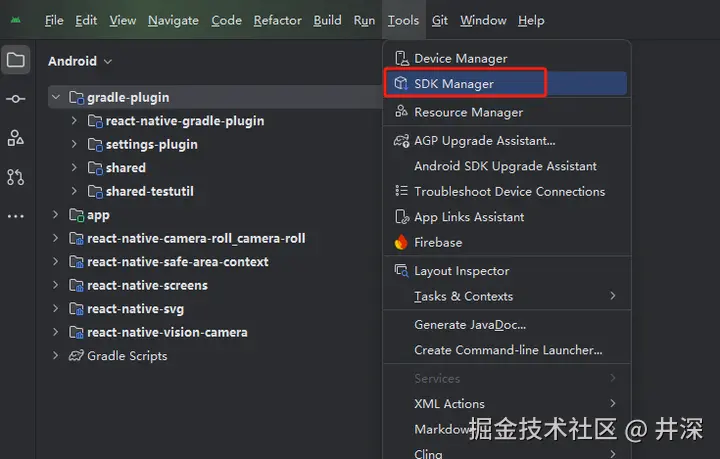Open the Commit tool window icon

(16, 99)
